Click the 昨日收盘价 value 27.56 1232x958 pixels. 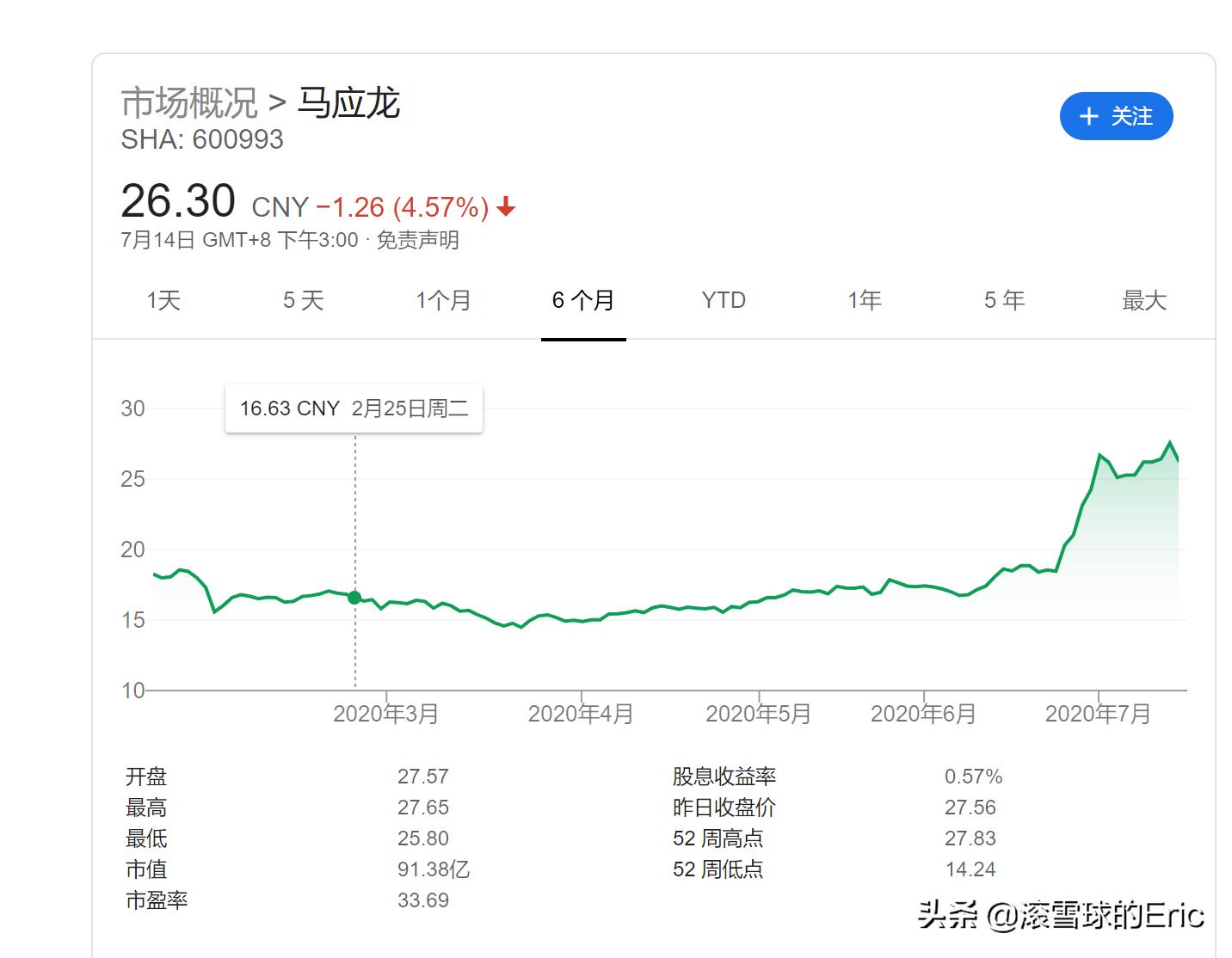point(970,808)
